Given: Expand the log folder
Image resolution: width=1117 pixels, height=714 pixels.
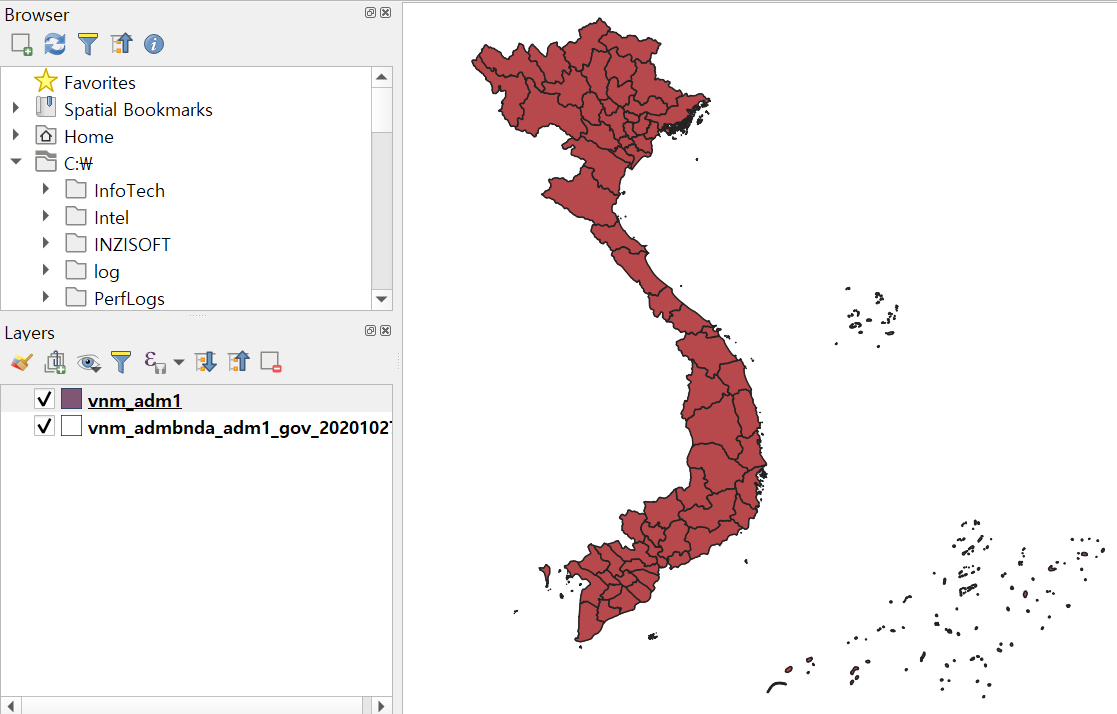Looking at the screenshot, I should (x=46, y=270).
